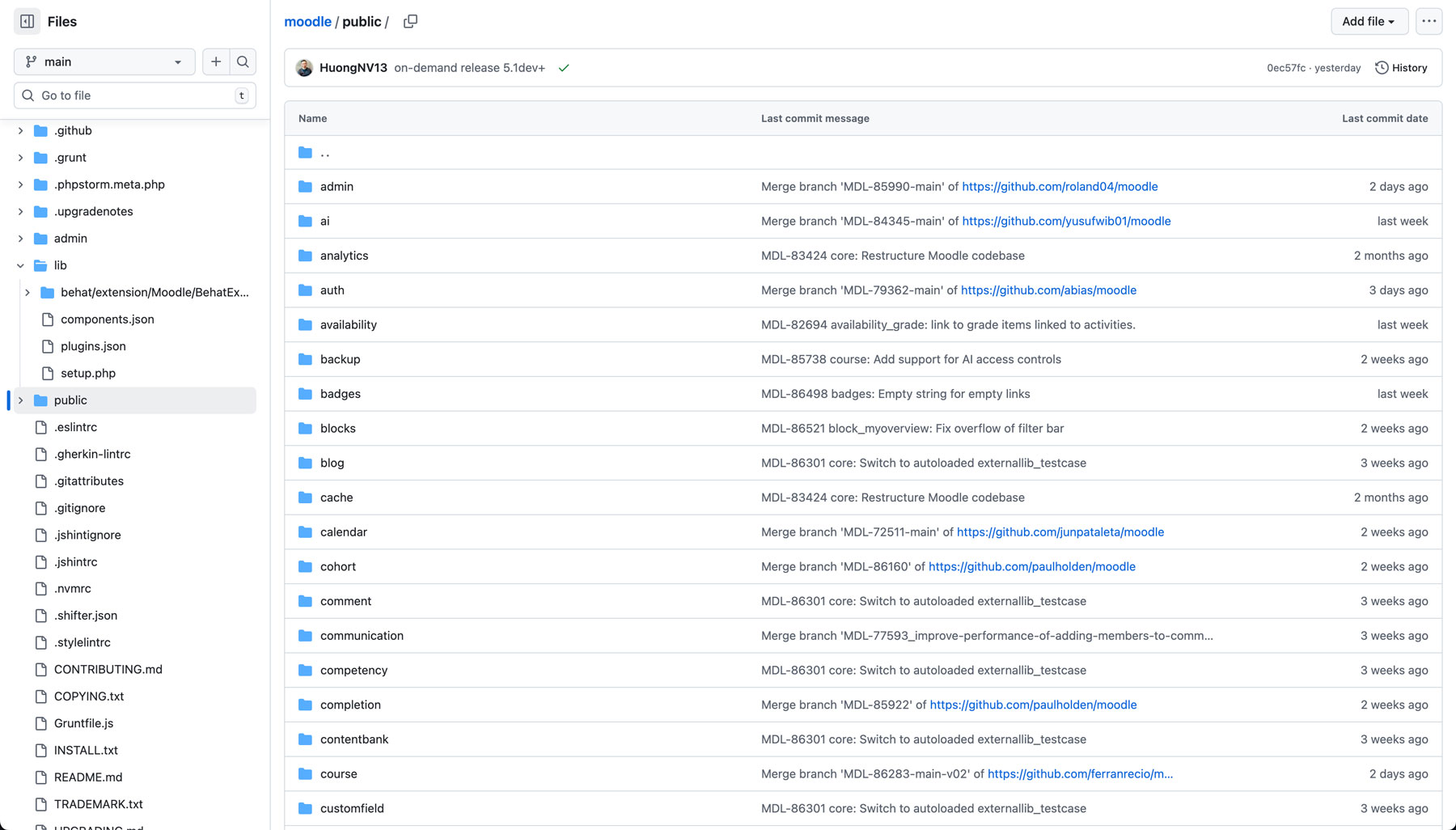
Task: Click the communication folder icon
Action: pyautogui.click(x=305, y=636)
